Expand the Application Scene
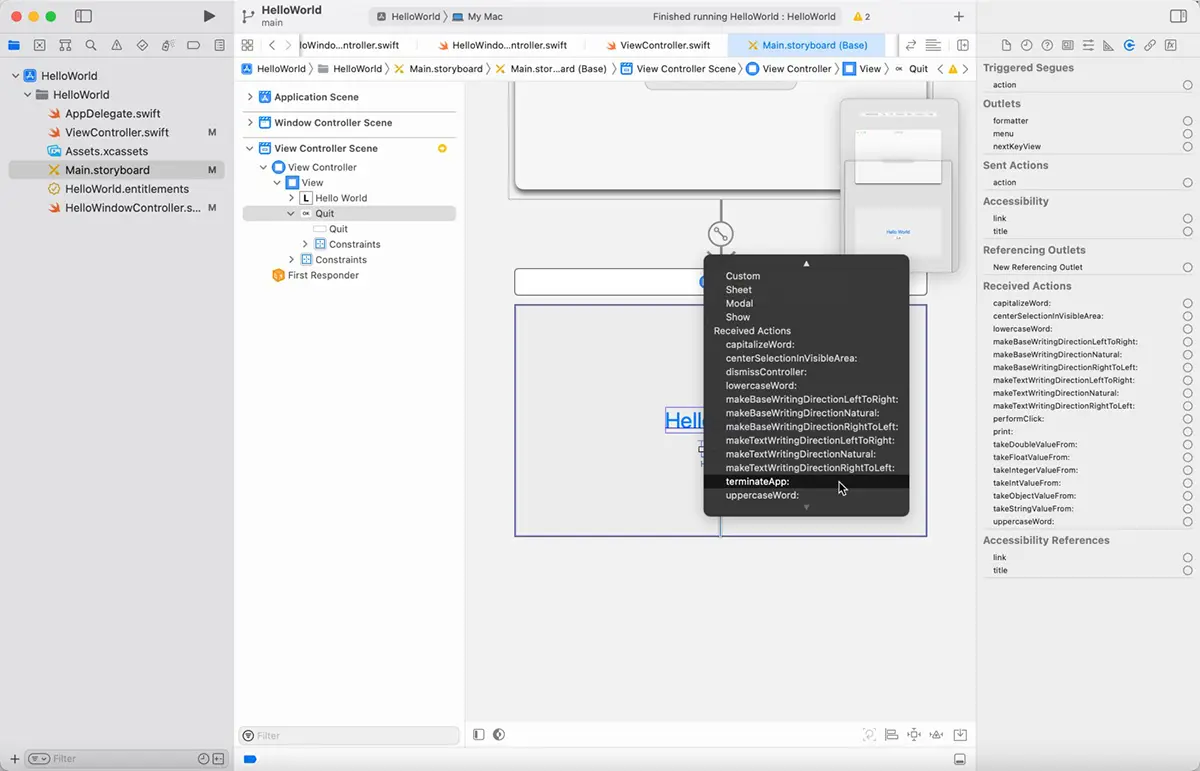The width and height of the screenshot is (1200, 771). 250,97
